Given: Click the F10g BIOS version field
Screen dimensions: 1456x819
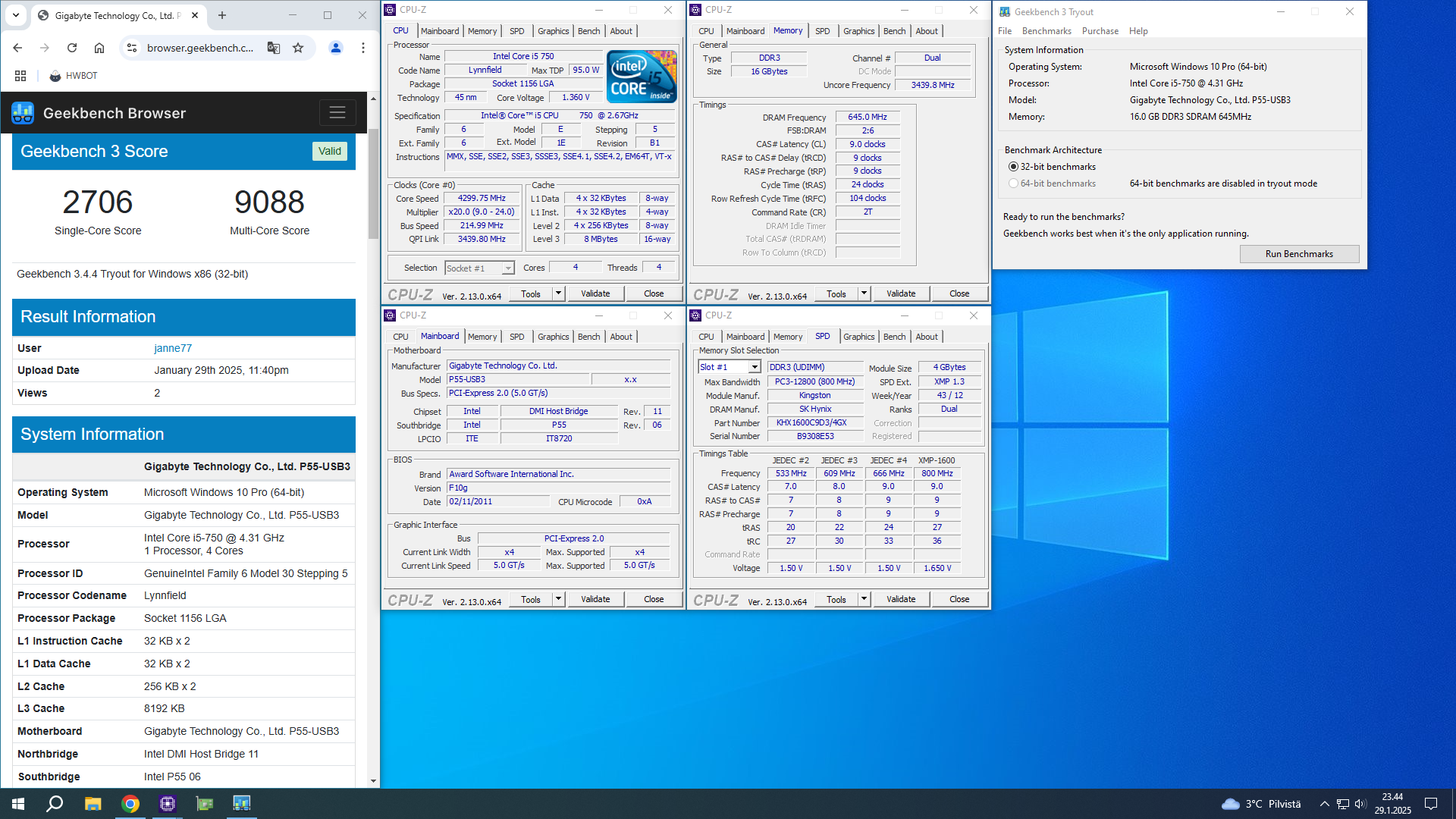Looking at the screenshot, I should (558, 488).
